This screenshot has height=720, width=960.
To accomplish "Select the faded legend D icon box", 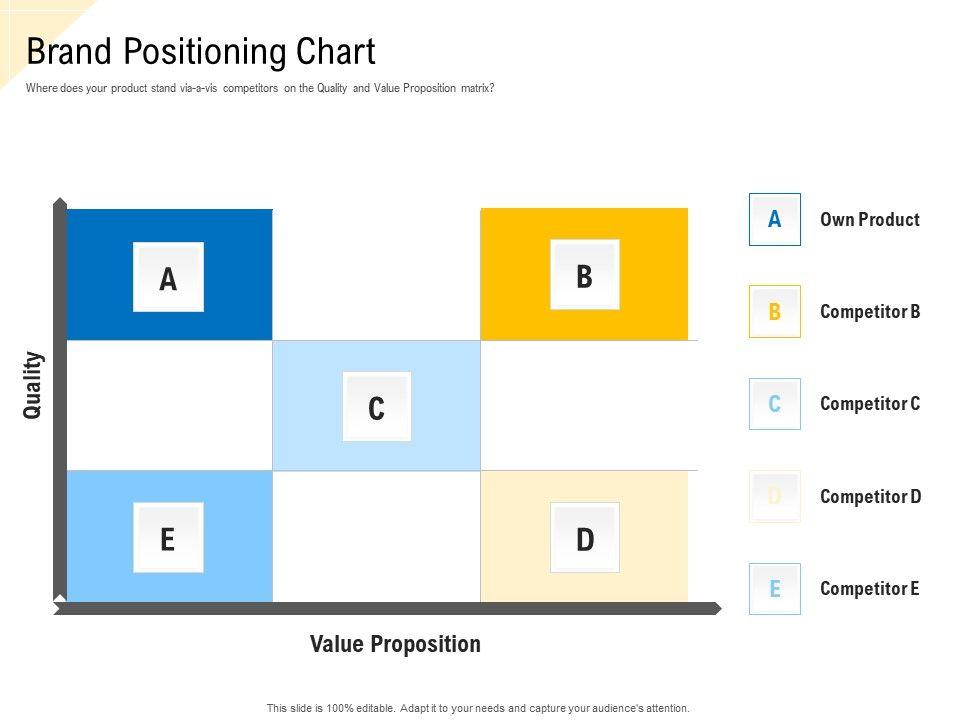I will [x=775, y=496].
